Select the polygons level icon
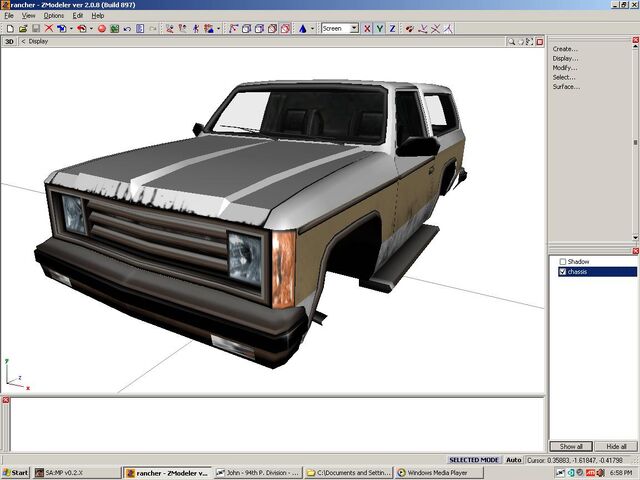 (x=196, y=29)
